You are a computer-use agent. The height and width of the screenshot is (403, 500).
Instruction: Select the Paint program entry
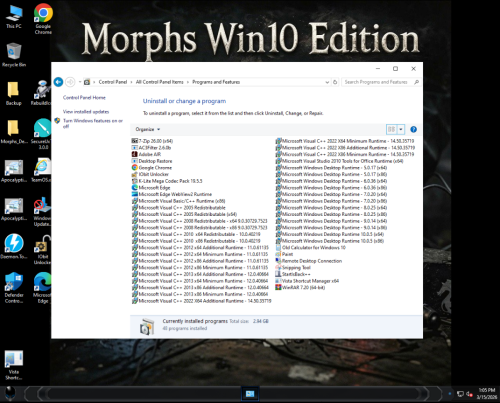coord(284,254)
